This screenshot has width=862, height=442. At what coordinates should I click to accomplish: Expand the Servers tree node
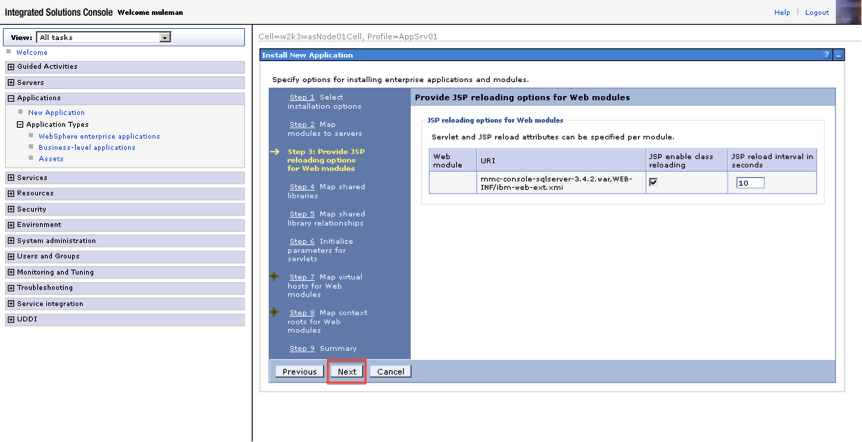coord(11,83)
